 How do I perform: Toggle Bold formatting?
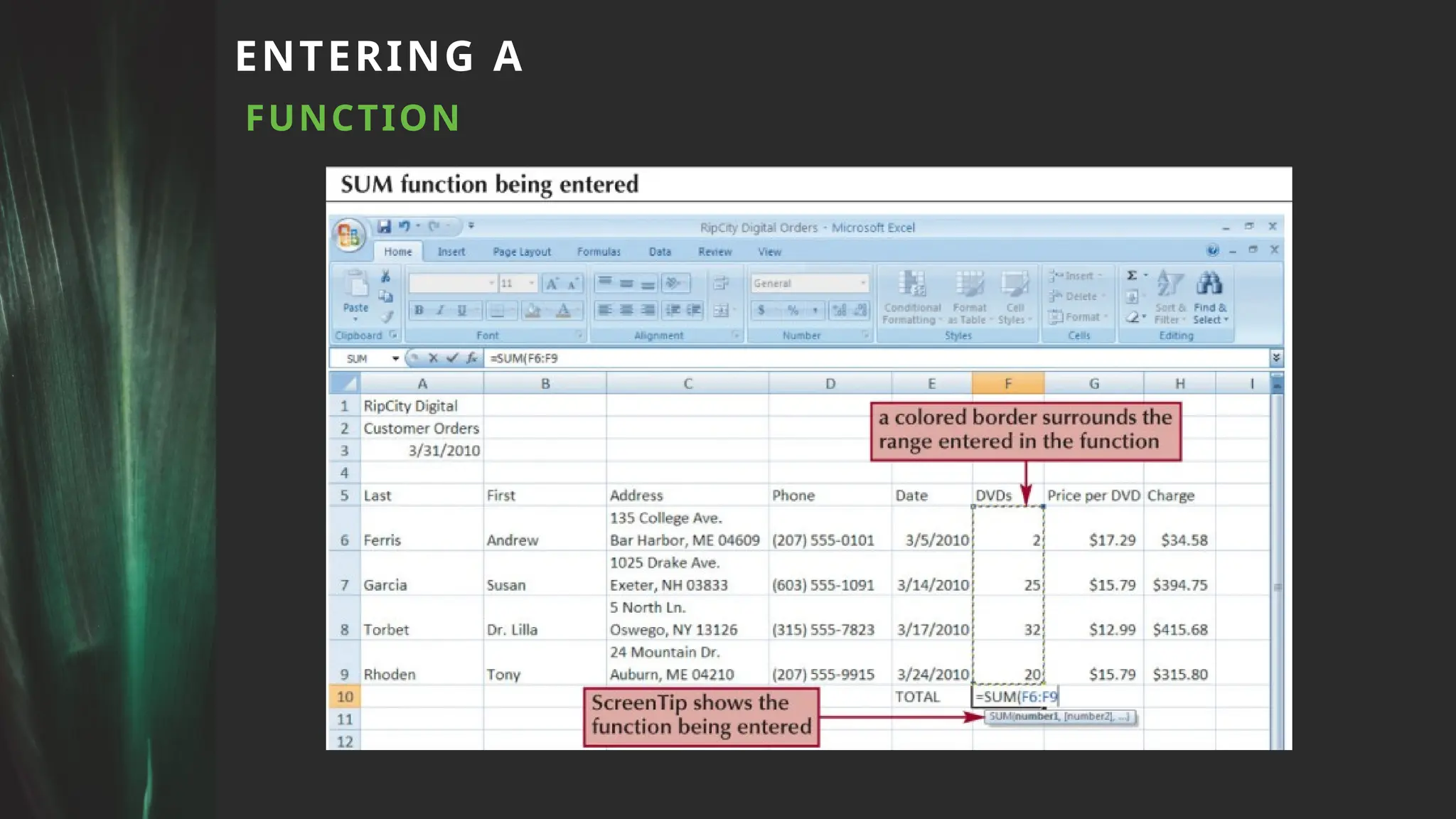coord(419,310)
